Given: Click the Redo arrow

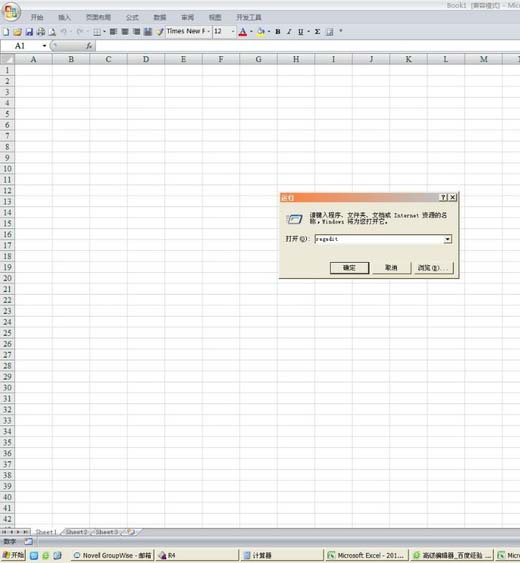Looking at the screenshot, I should pyautogui.click(x=80, y=32).
